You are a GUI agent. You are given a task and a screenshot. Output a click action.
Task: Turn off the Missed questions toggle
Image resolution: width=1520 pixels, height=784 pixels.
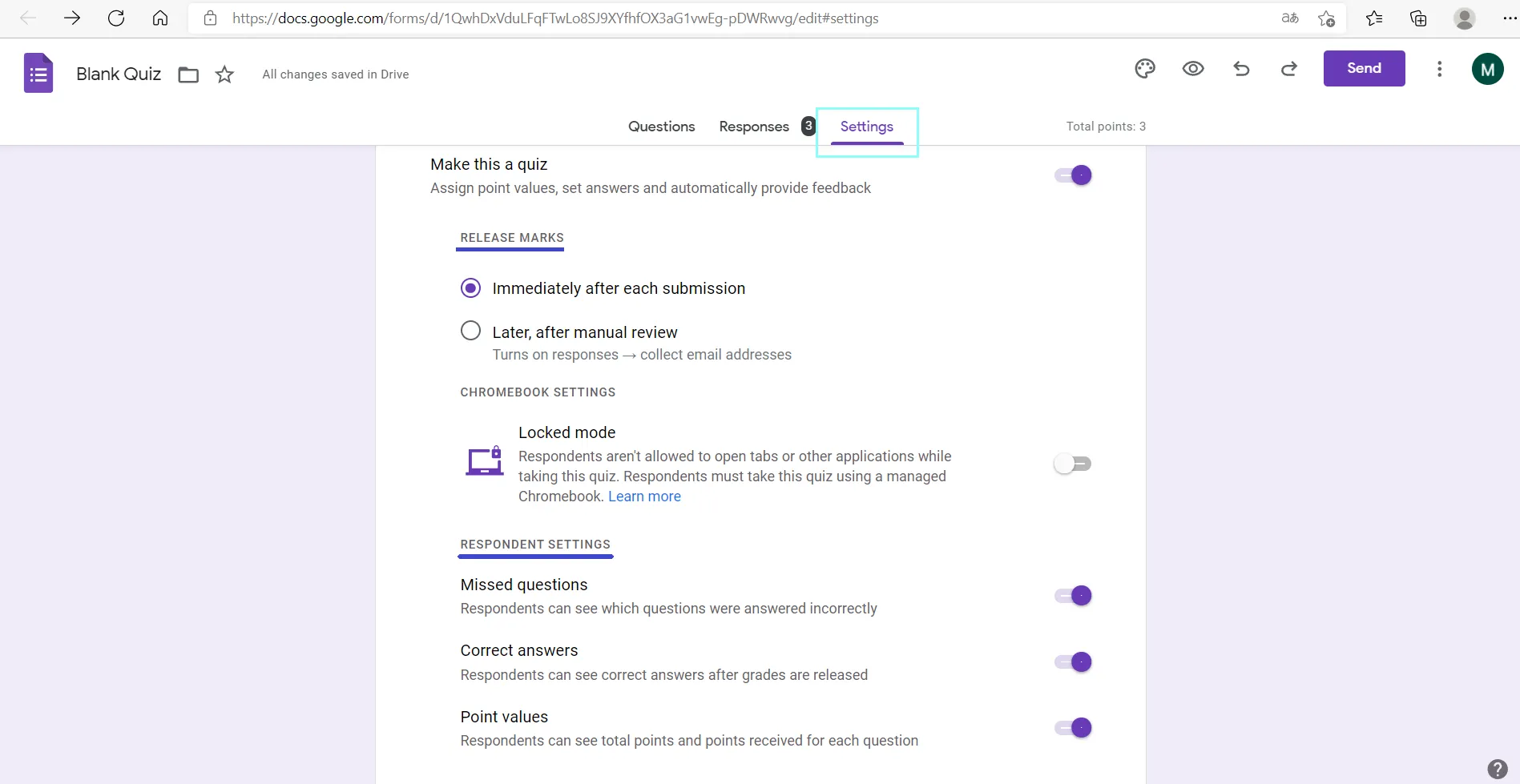click(1073, 596)
